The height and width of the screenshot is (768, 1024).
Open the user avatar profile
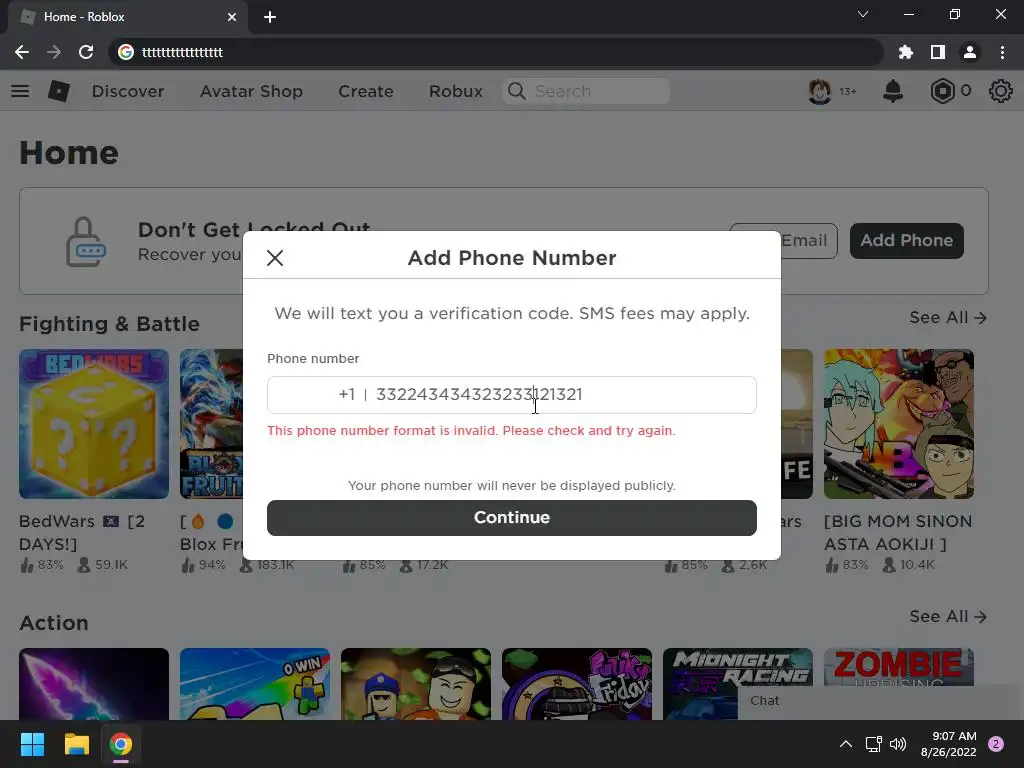820,91
